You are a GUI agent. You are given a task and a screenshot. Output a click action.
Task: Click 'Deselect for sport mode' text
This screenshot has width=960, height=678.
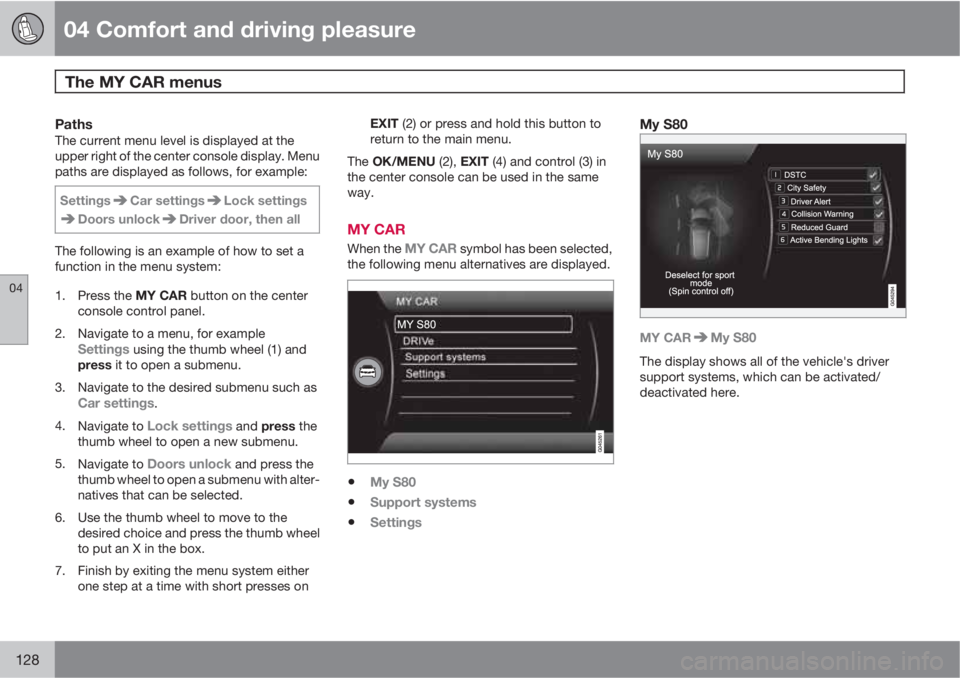700,283
